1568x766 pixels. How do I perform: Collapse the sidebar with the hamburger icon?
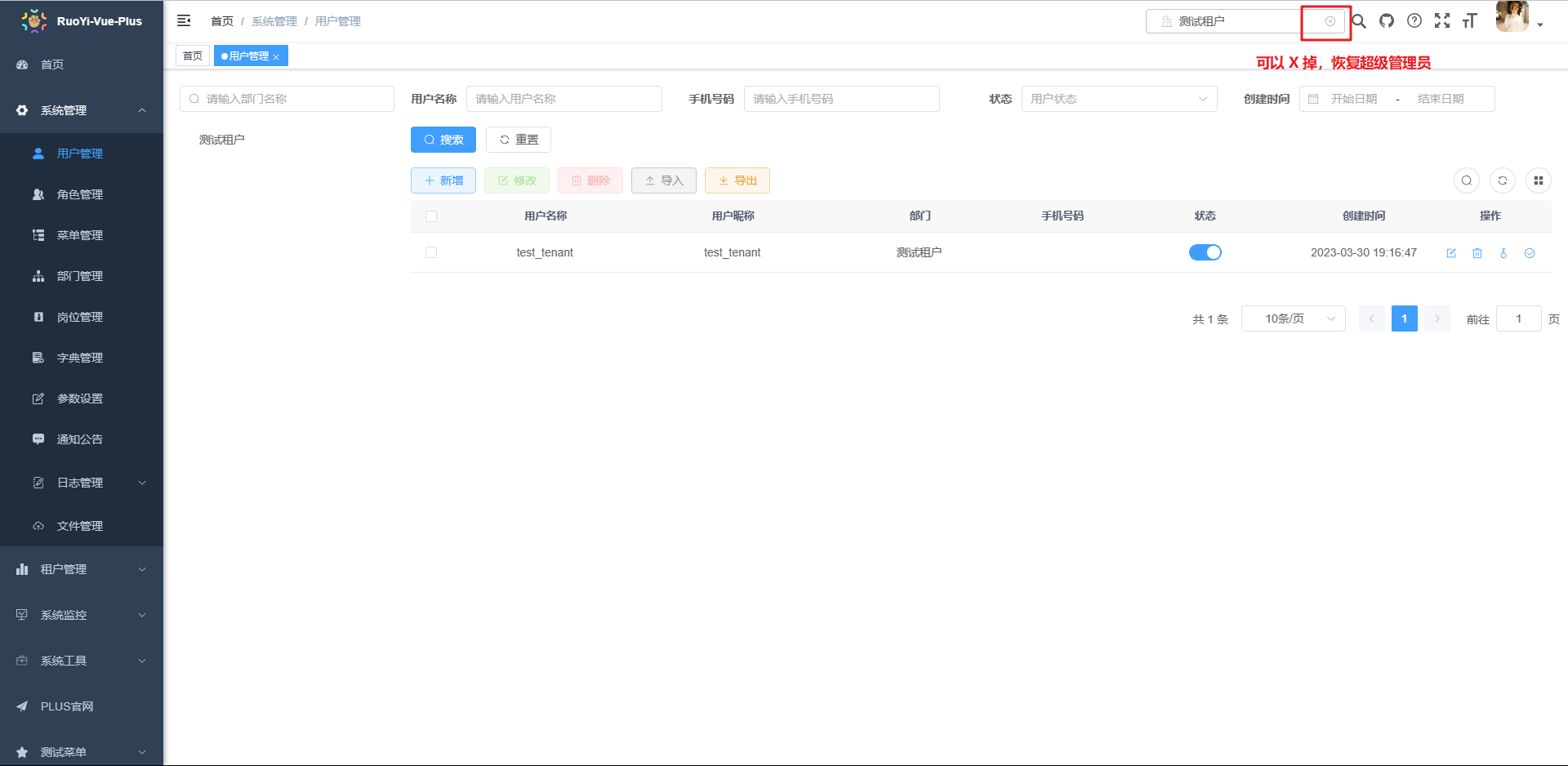pyautogui.click(x=184, y=20)
